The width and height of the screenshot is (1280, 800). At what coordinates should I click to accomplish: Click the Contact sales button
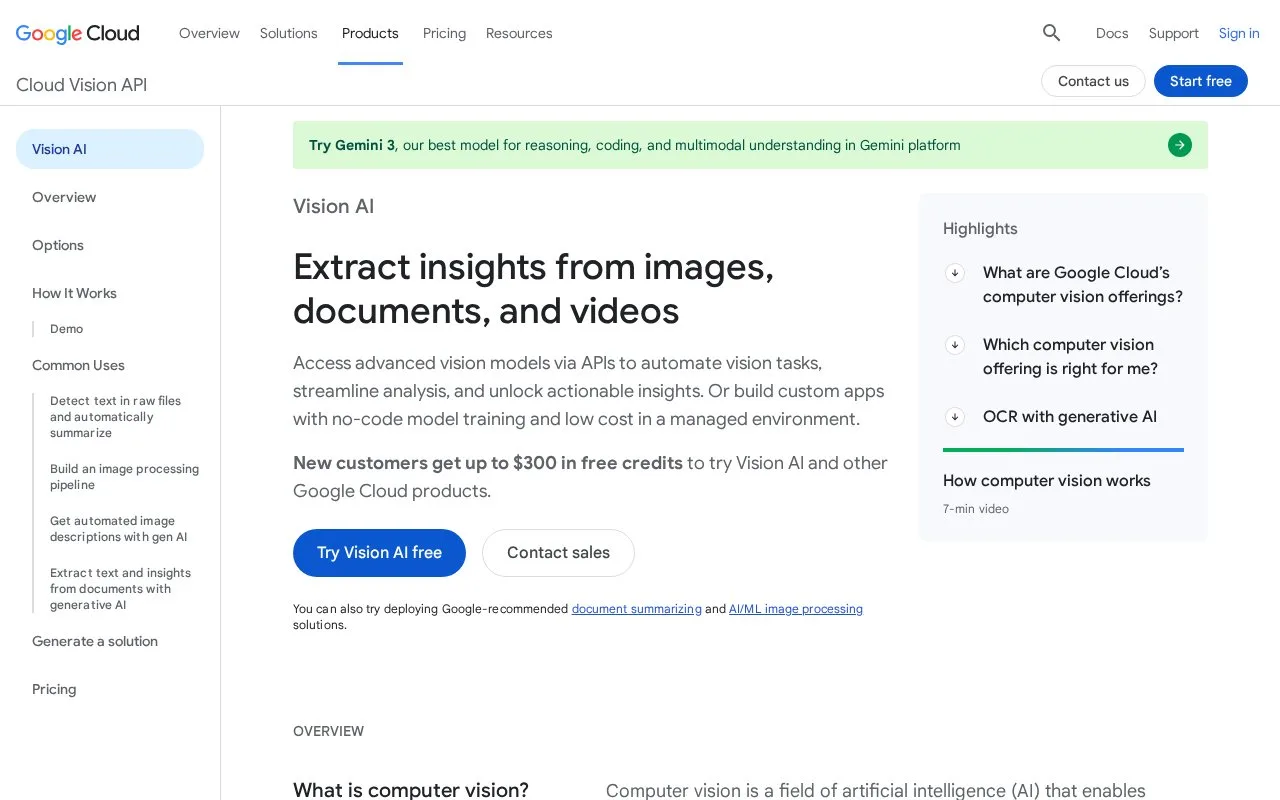point(558,553)
